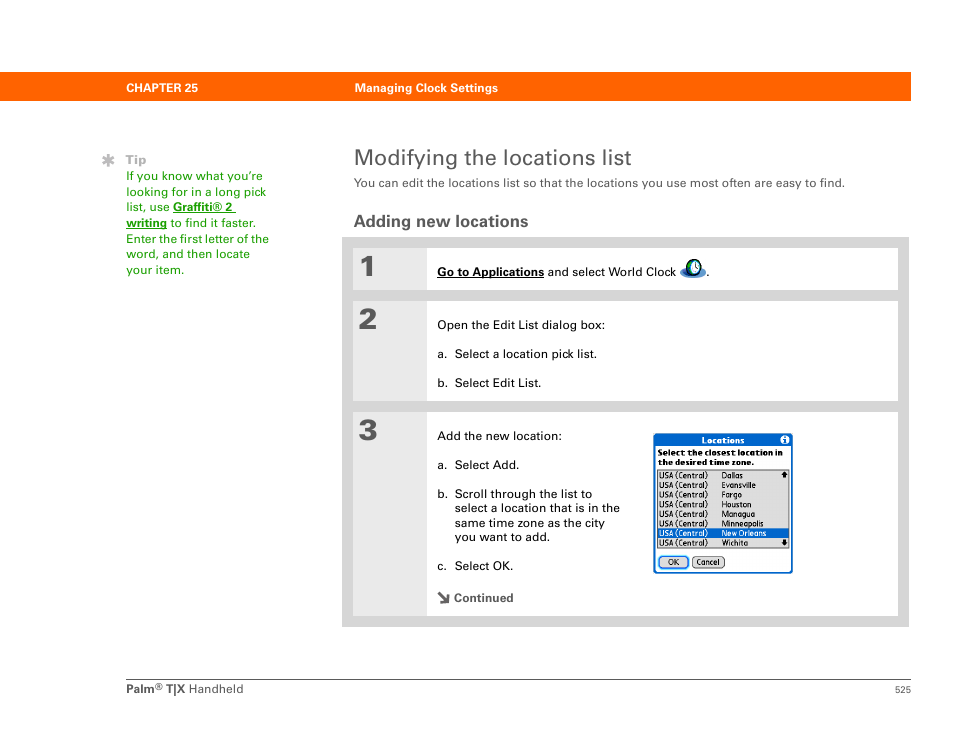
Task: Click page number 525
Action: 902,689
